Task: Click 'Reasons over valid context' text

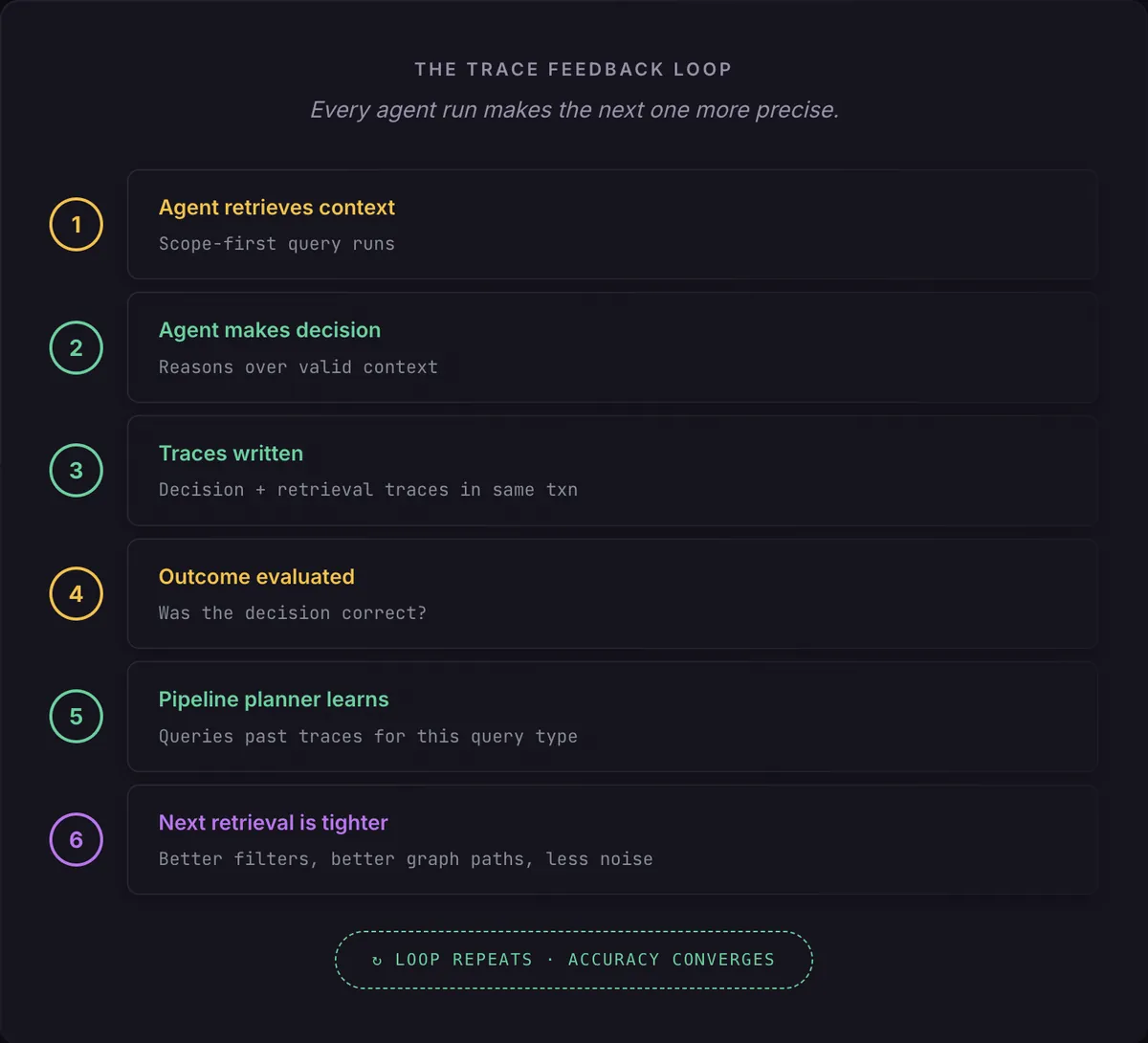Action: tap(298, 367)
